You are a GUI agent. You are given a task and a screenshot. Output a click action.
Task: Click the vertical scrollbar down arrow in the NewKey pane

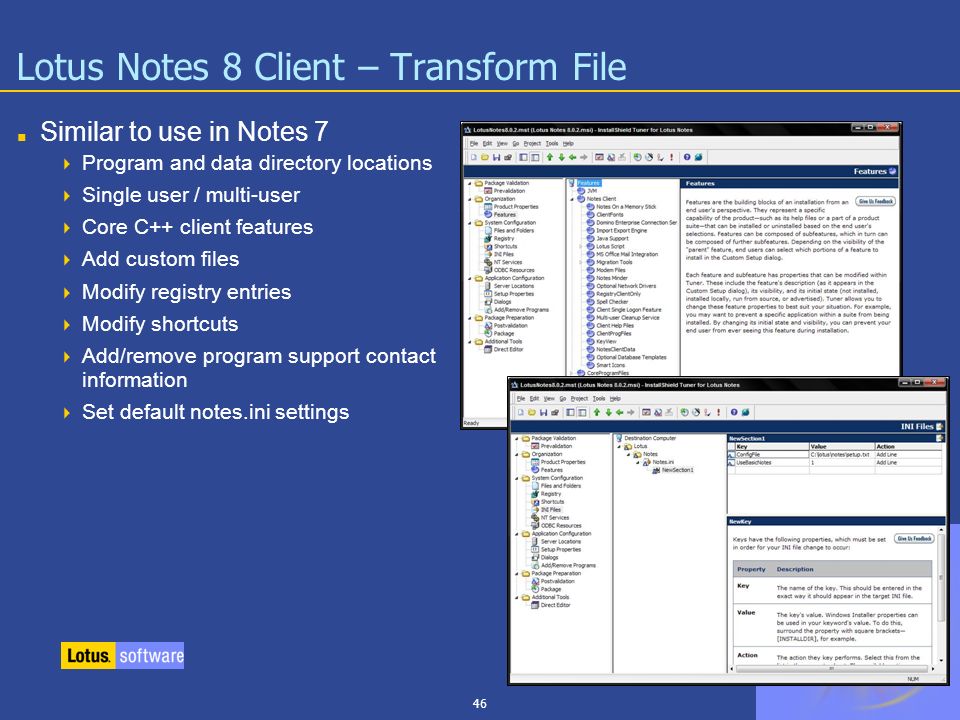pos(941,661)
